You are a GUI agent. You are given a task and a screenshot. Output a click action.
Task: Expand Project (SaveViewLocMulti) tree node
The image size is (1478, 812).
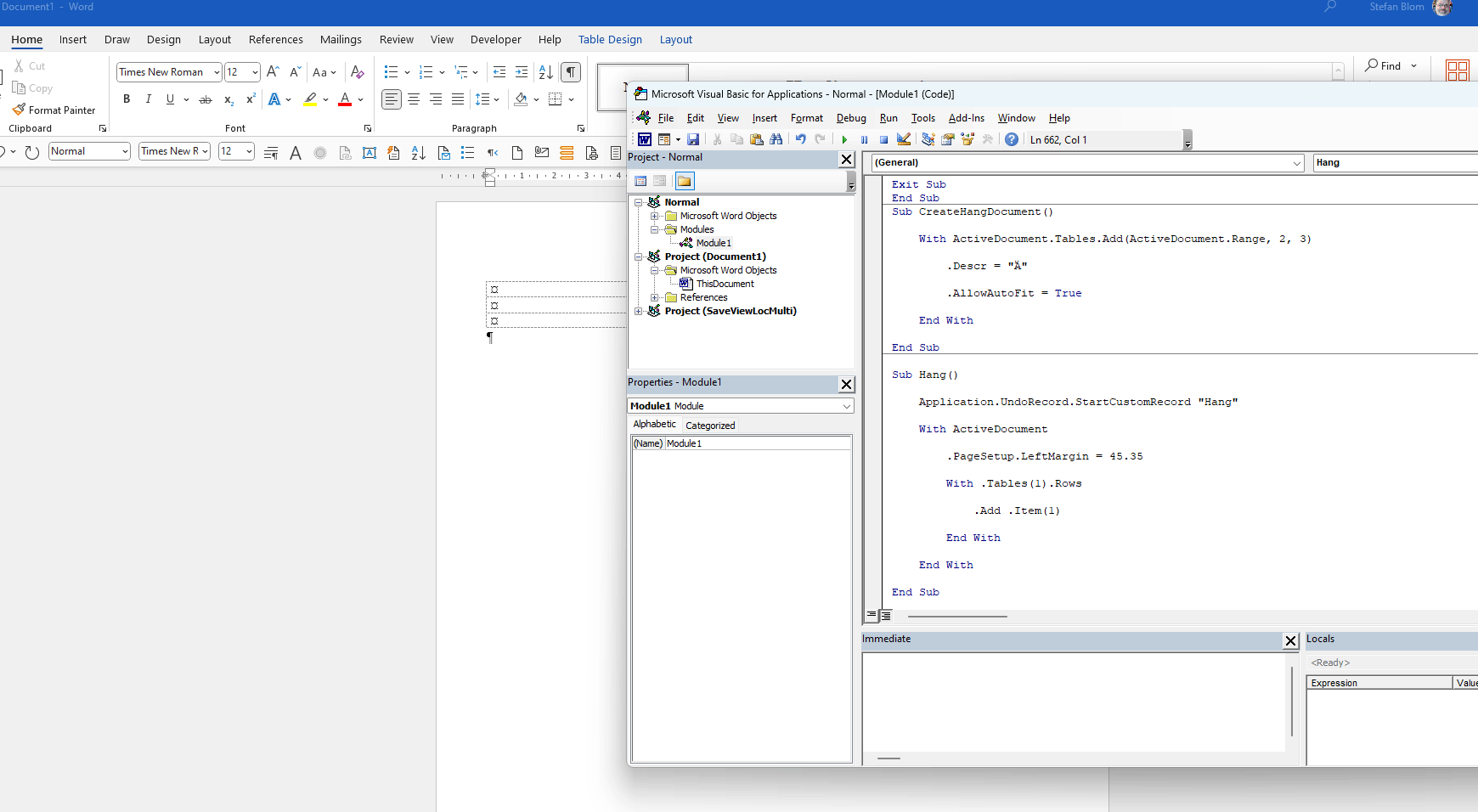click(638, 311)
